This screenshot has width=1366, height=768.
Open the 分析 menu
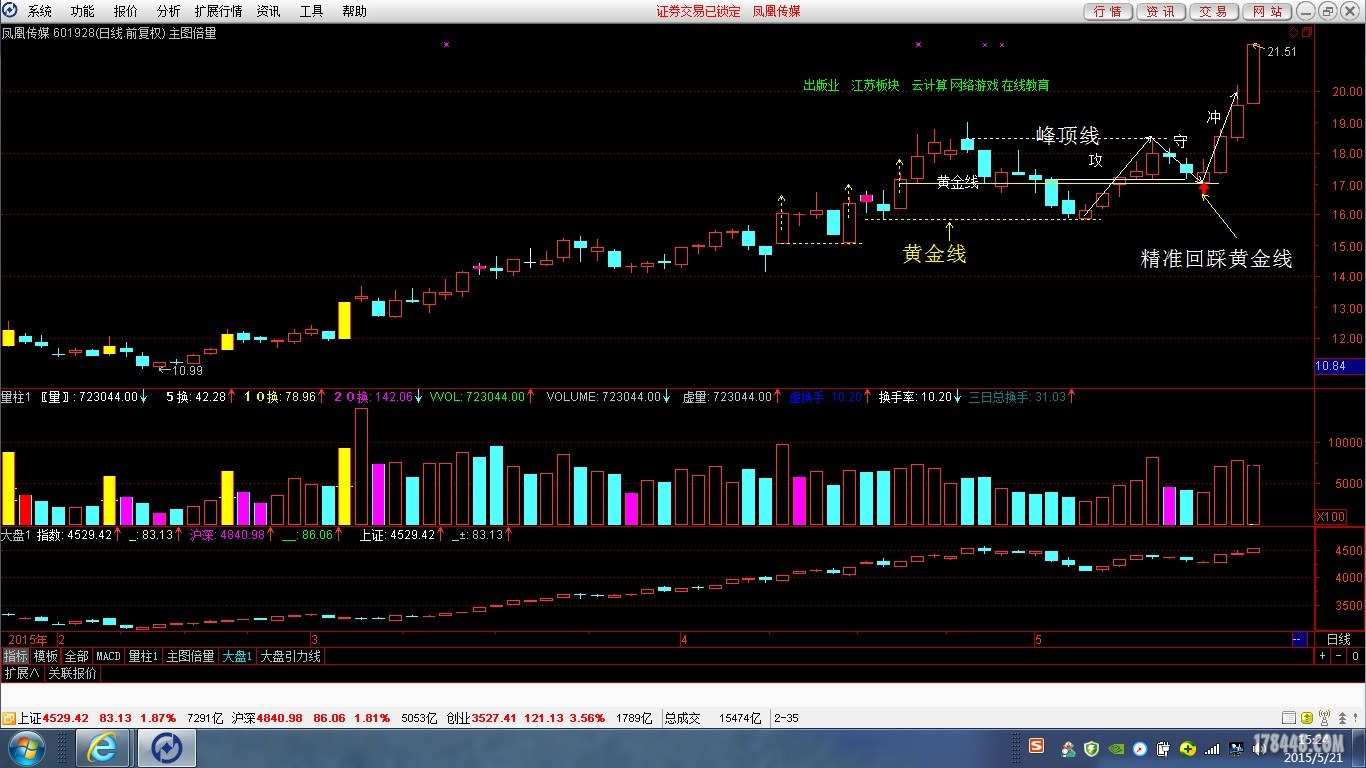point(169,11)
